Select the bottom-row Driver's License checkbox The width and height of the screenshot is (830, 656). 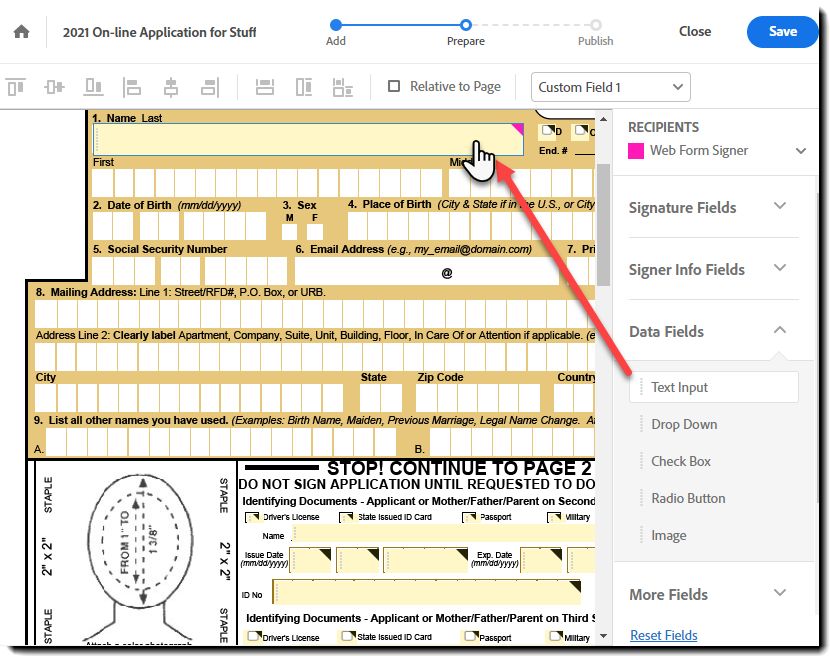click(x=254, y=636)
